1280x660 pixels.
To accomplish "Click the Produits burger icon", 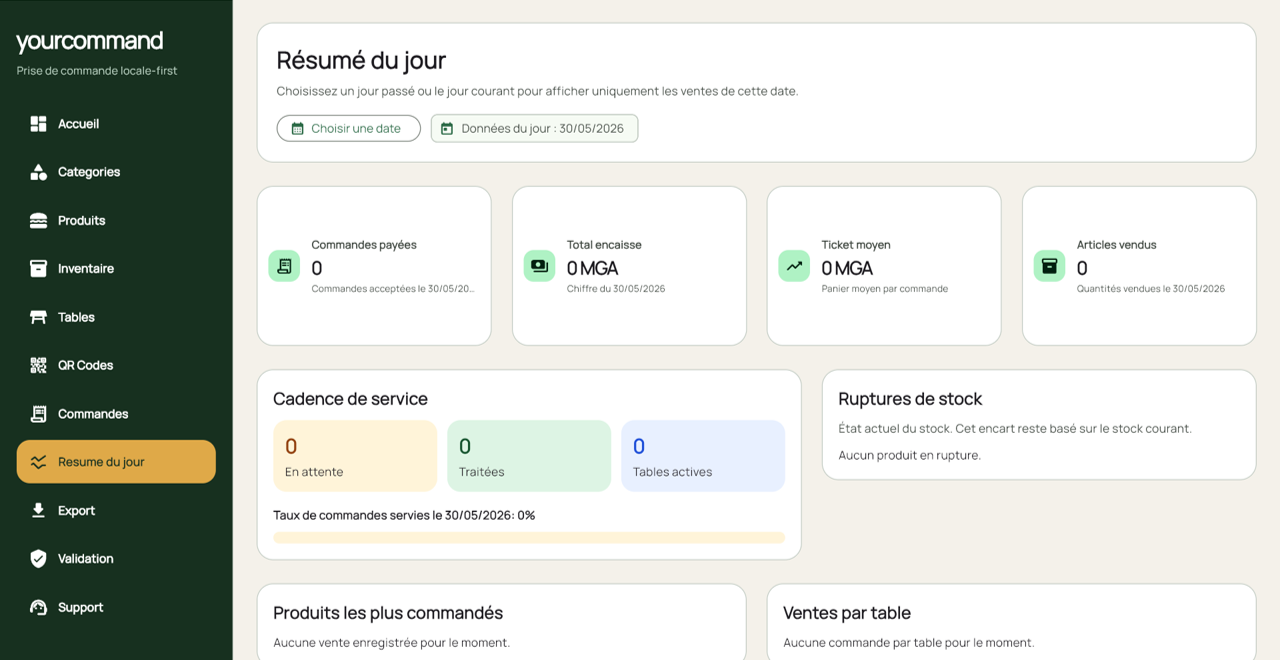I will [x=38, y=220].
